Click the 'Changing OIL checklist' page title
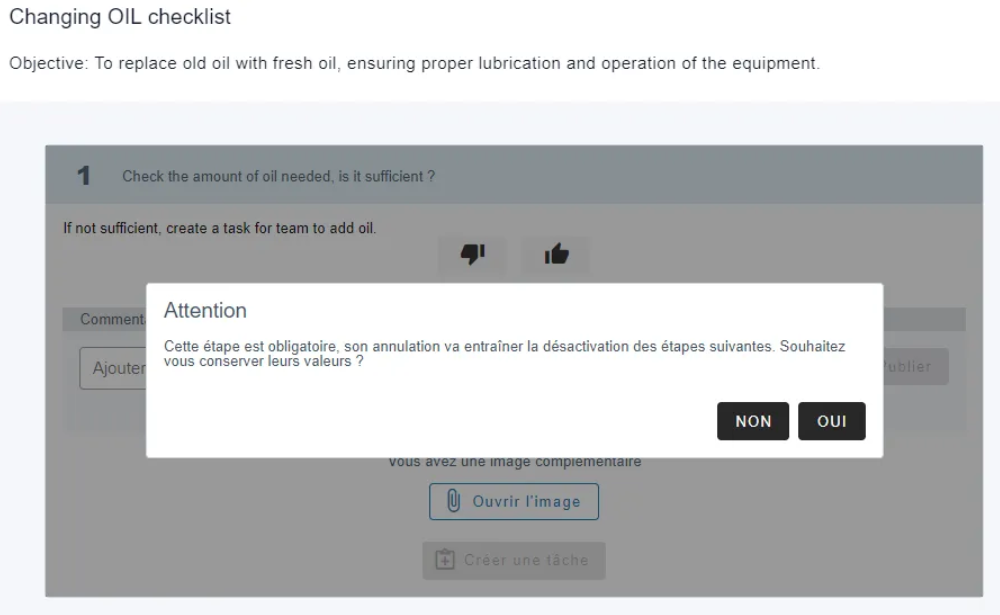The width and height of the screenshot is (1000, 615). 120,17
